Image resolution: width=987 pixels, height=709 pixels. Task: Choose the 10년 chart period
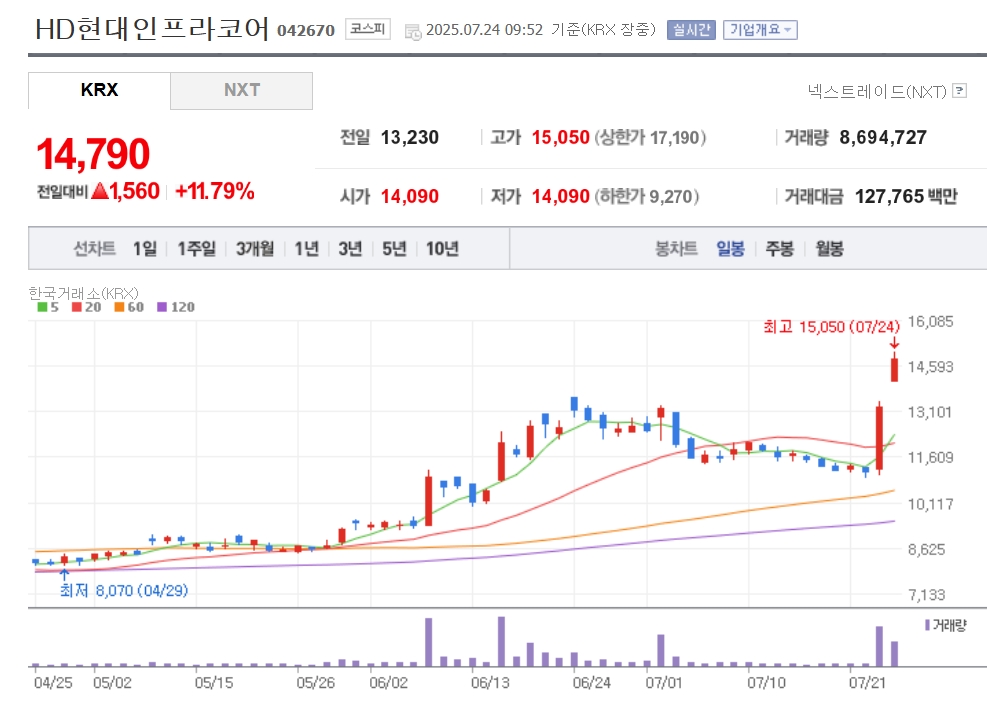coord(442,249)
